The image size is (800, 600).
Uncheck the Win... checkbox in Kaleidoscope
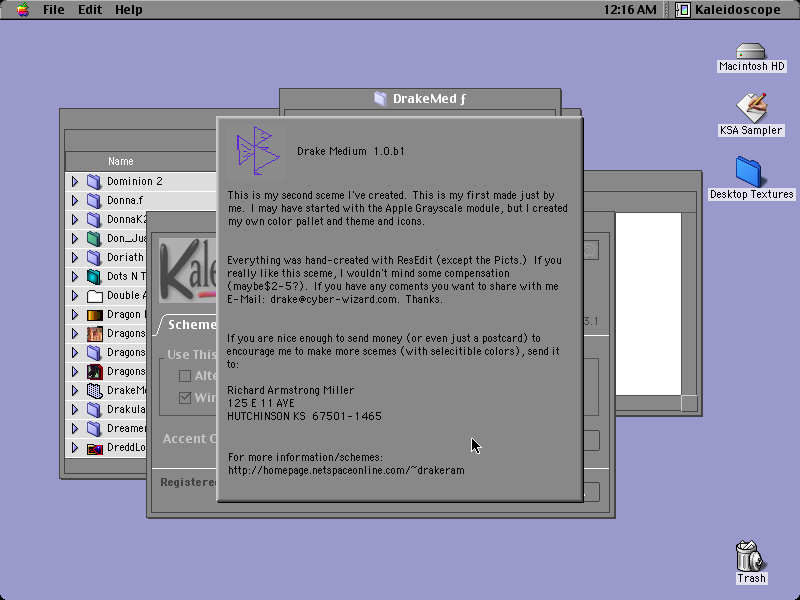(x=185, y=397)
